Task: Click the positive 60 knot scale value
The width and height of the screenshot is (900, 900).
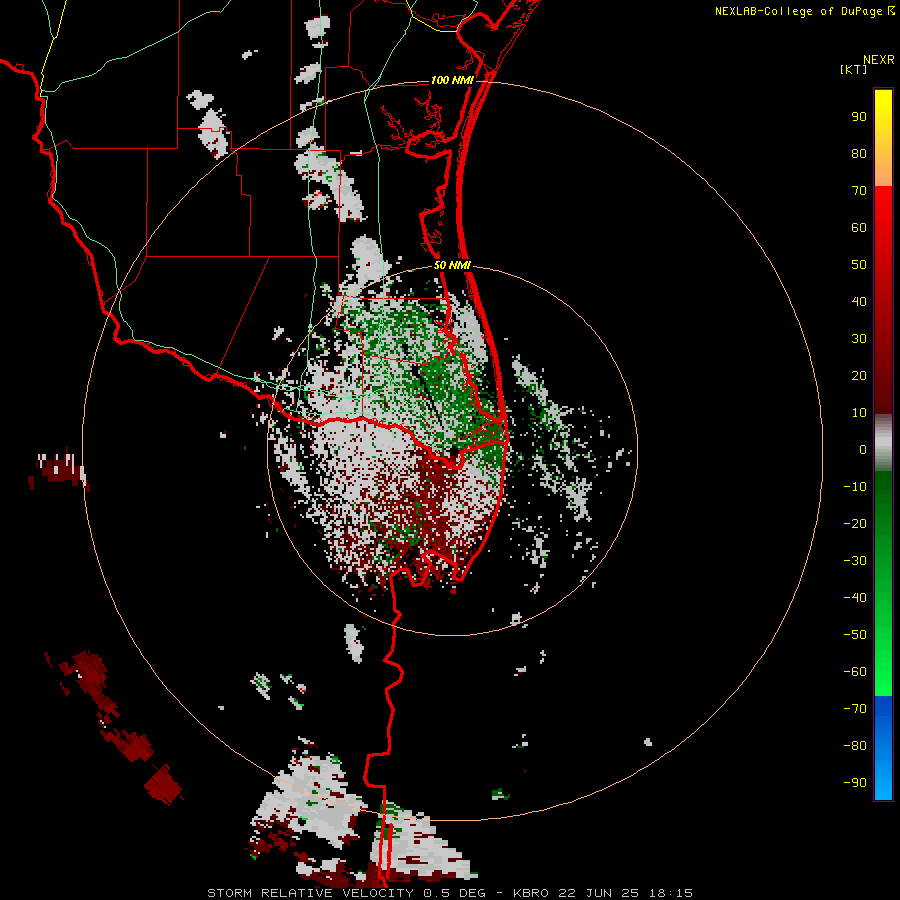Action: [x=859, y=228]
